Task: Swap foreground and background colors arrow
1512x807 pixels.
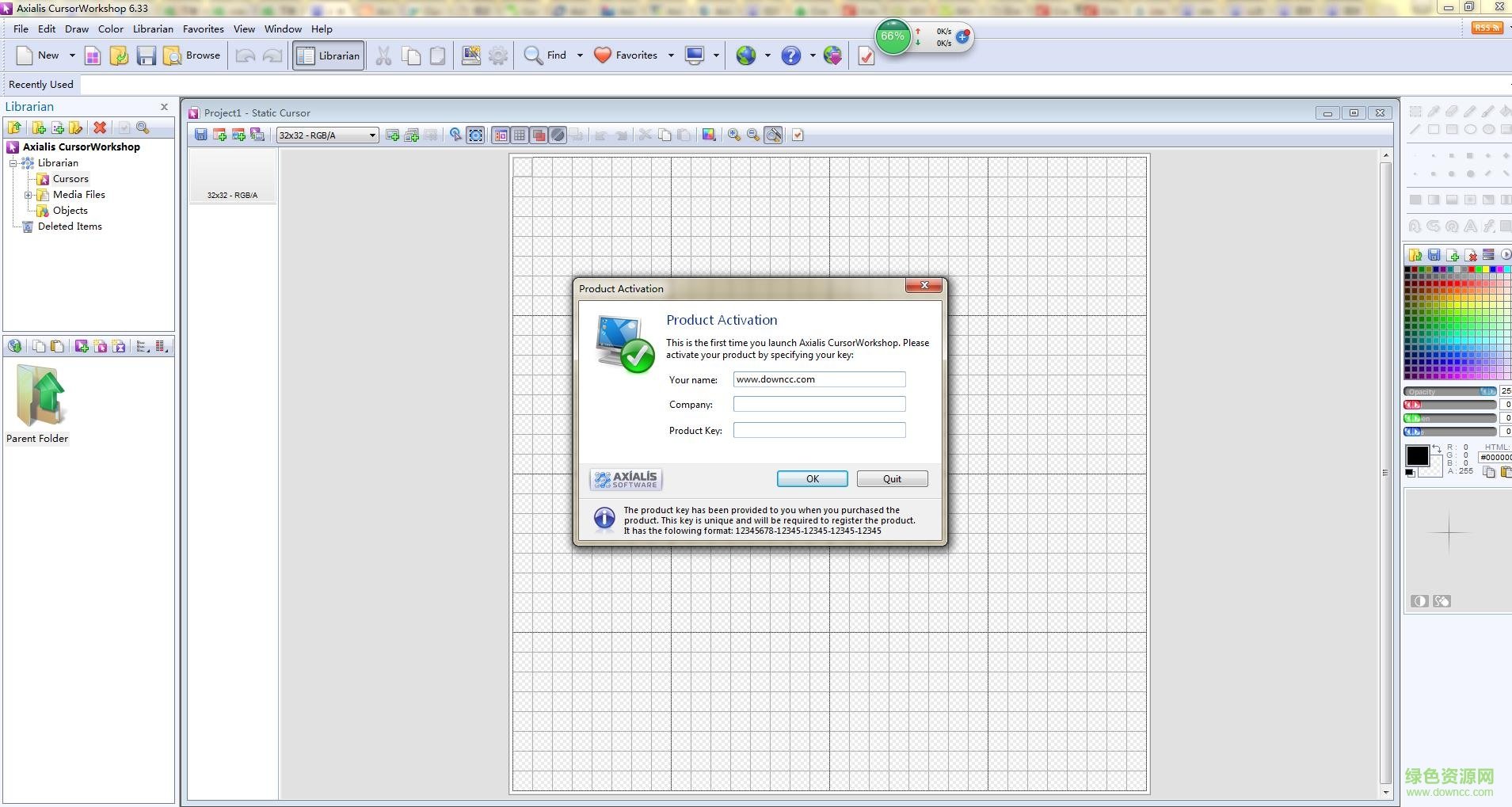Action: coord(1436,449)
